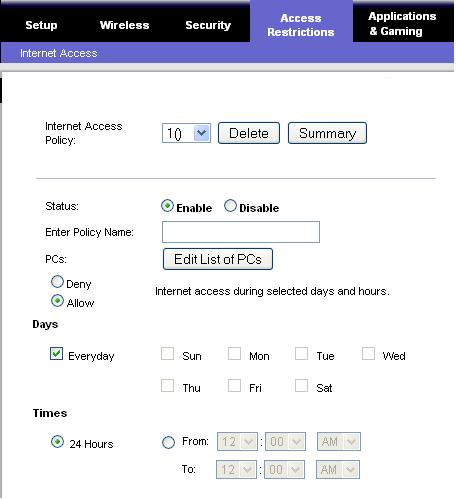Check the Mon day checkbox
The height and width of the screenshot is (499, 456).
[x=234, y=354]
